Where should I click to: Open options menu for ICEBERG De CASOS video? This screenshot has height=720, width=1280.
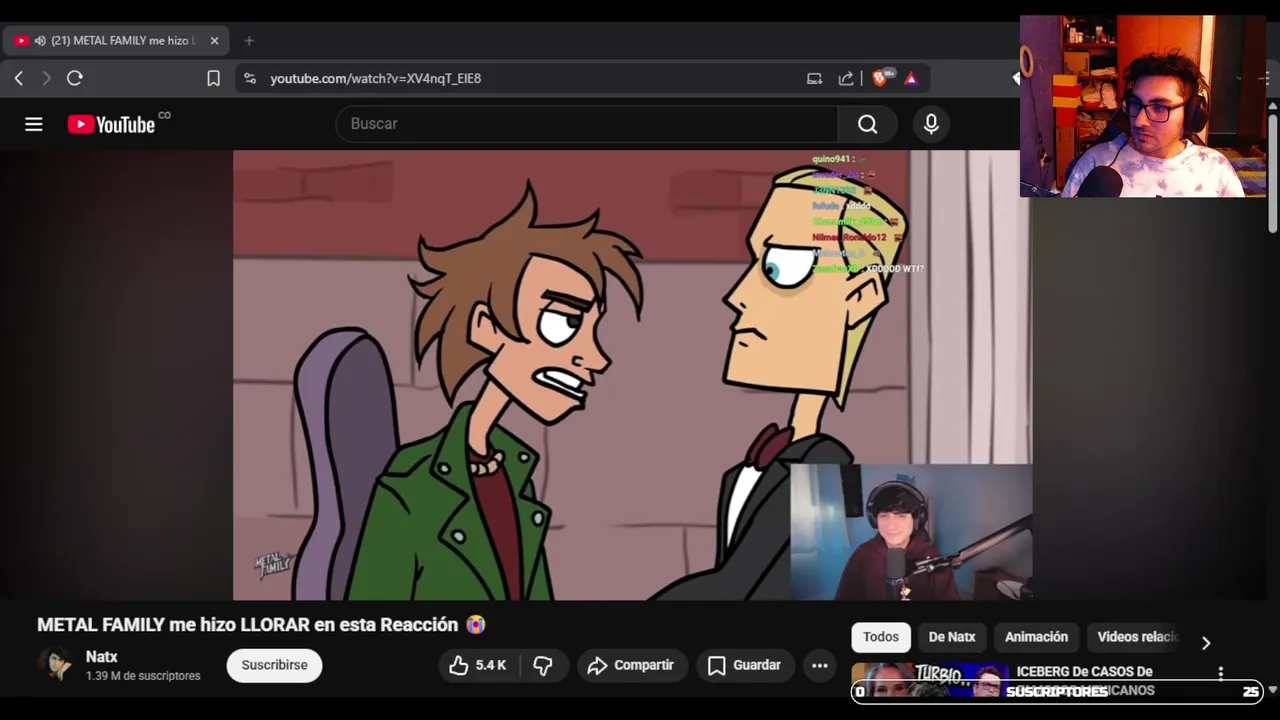pyautogui.click(x=1220, y=673)
